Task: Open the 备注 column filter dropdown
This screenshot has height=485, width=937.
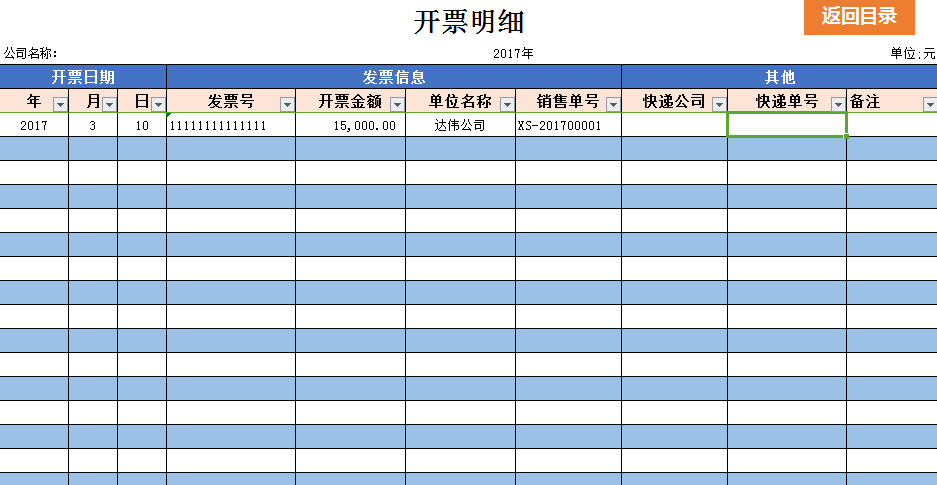Action: click(x=930, y=105)
